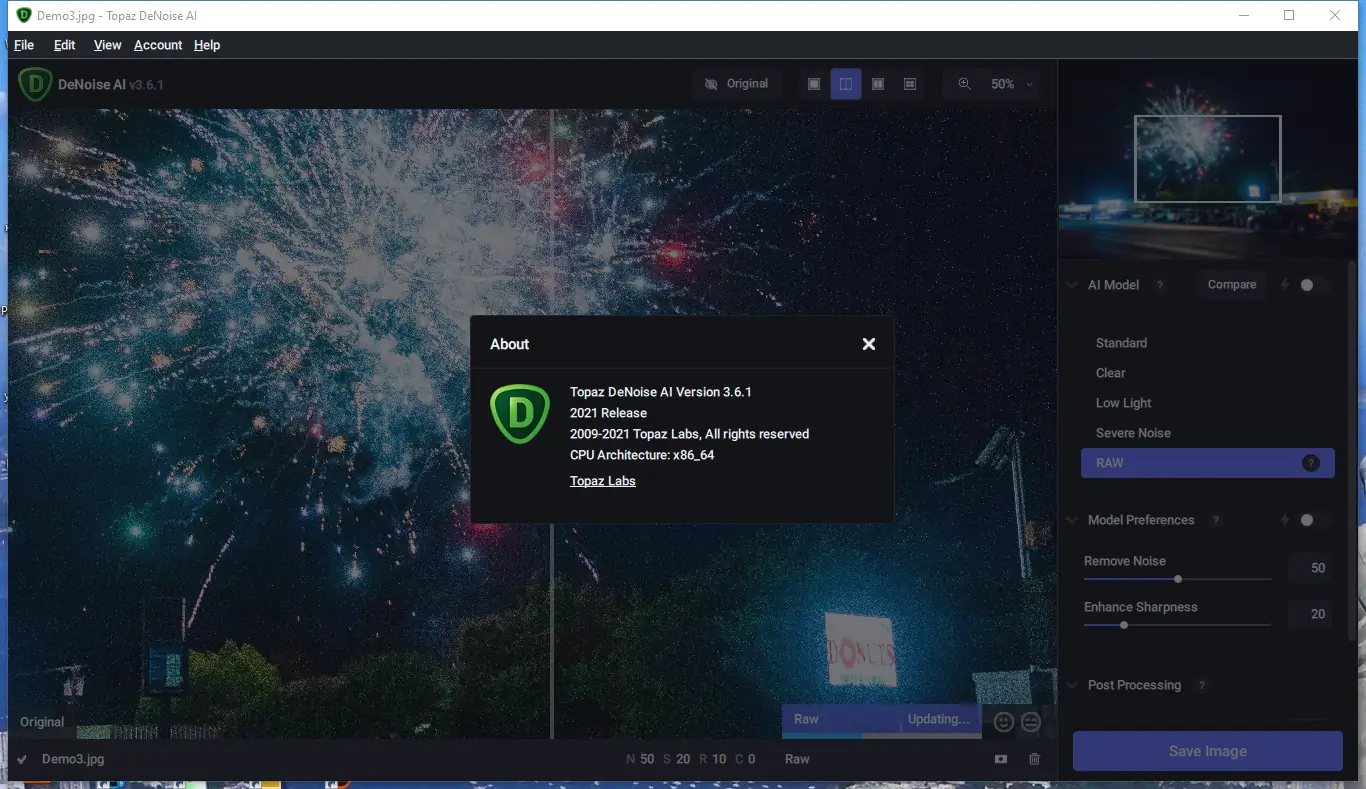
Task: Open the Topaz Labs link
Action: [603, 481]
